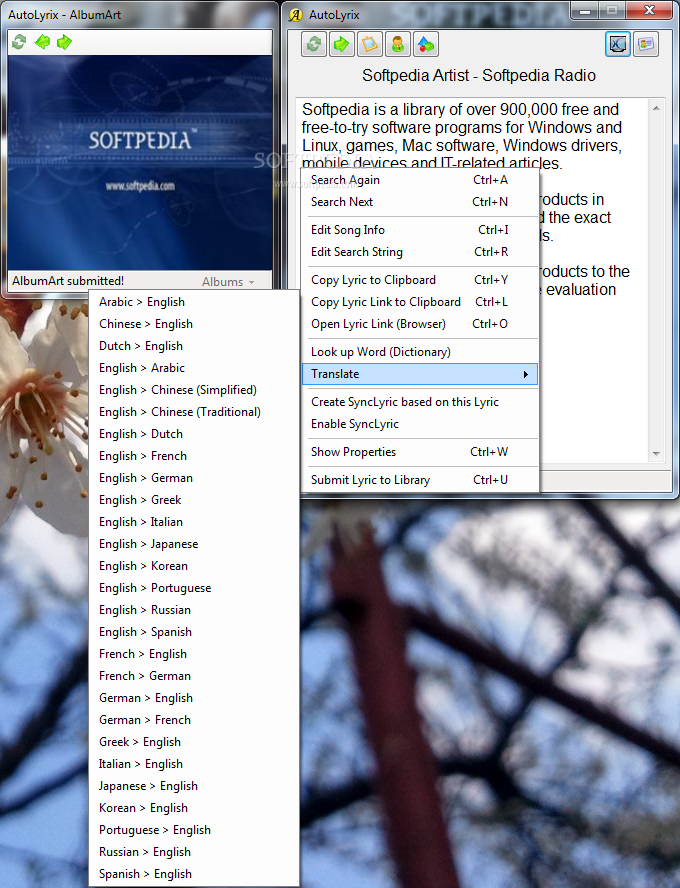The image size is (680, 888).
Task: Click the refresh icon in the AlbumArt window
Action: pos(19,42)
